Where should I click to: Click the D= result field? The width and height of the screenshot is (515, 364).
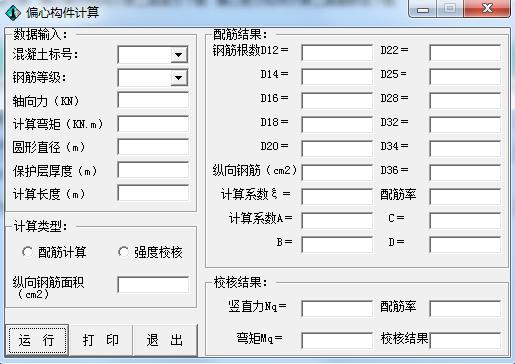click(x=465, y=245)
